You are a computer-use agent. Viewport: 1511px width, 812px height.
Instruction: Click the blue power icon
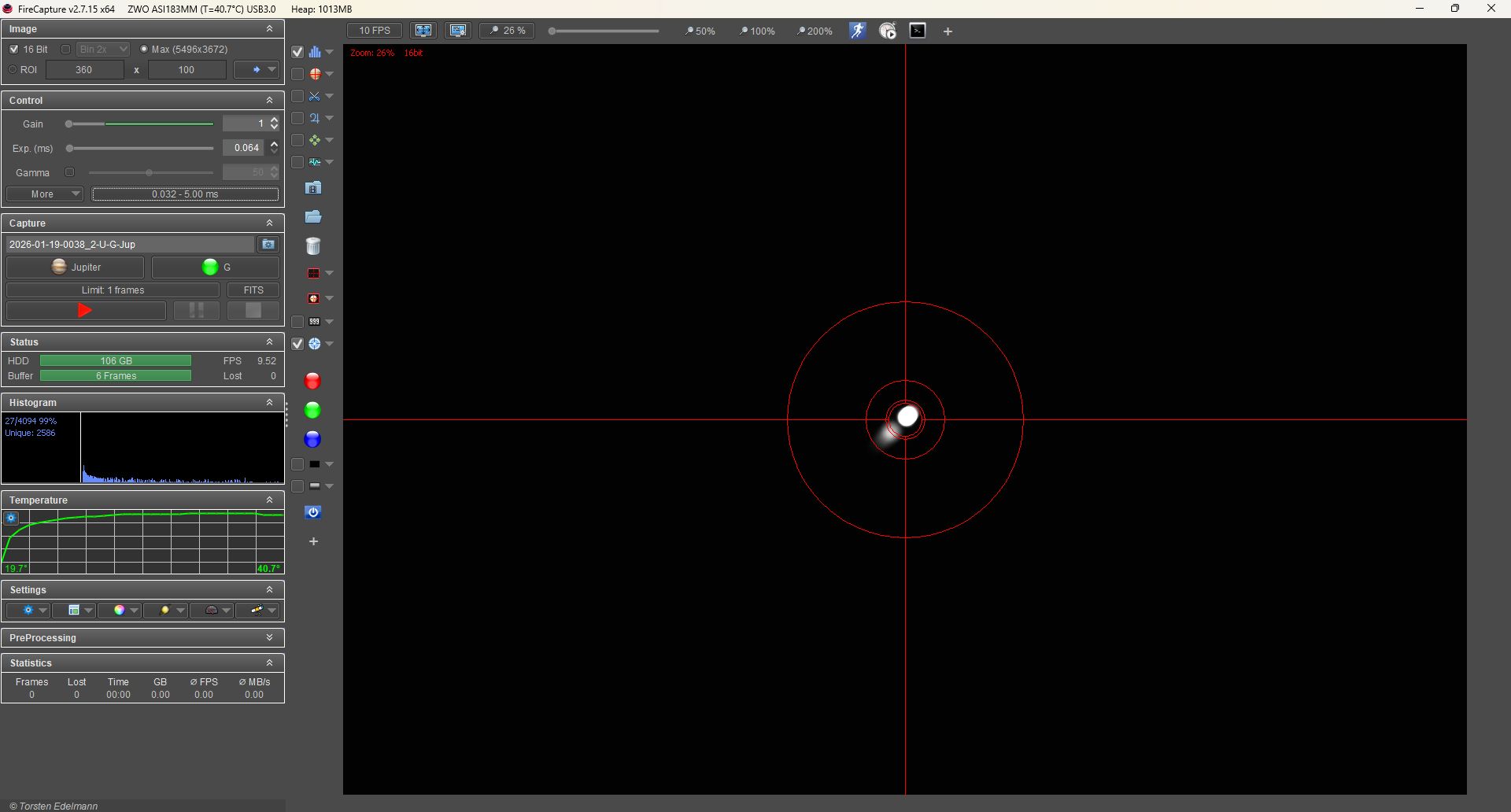[x=313, y=513]
